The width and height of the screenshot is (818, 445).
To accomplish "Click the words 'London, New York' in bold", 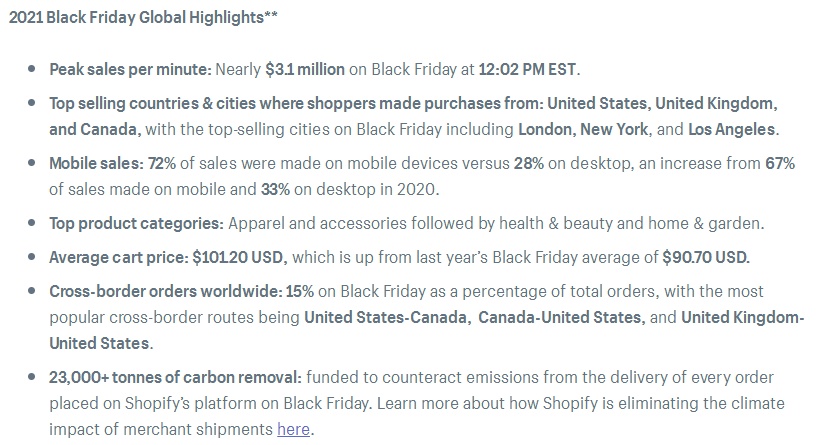I will (x=583, y=129).
